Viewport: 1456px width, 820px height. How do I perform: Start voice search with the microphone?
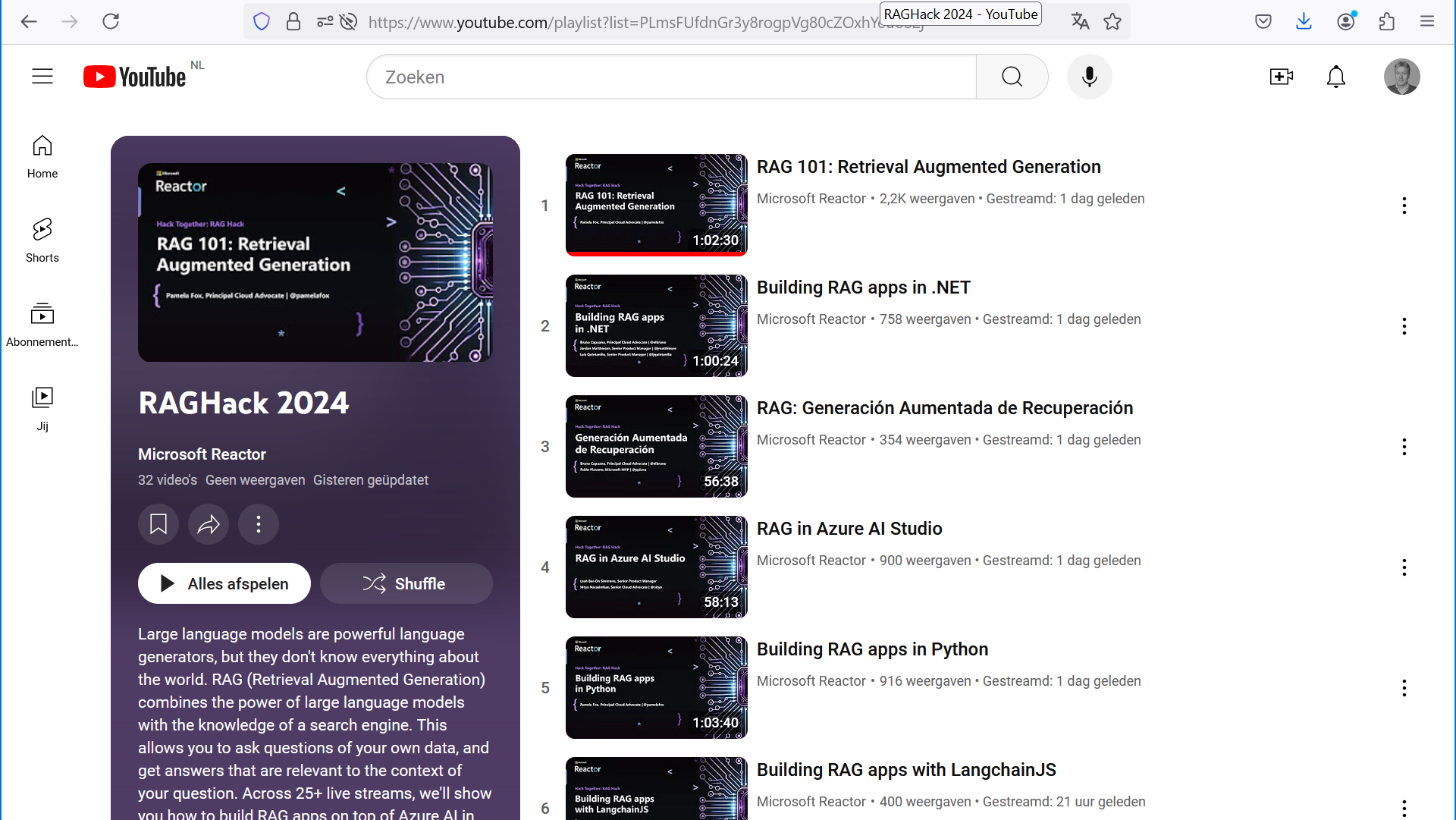coord(1090,77)
